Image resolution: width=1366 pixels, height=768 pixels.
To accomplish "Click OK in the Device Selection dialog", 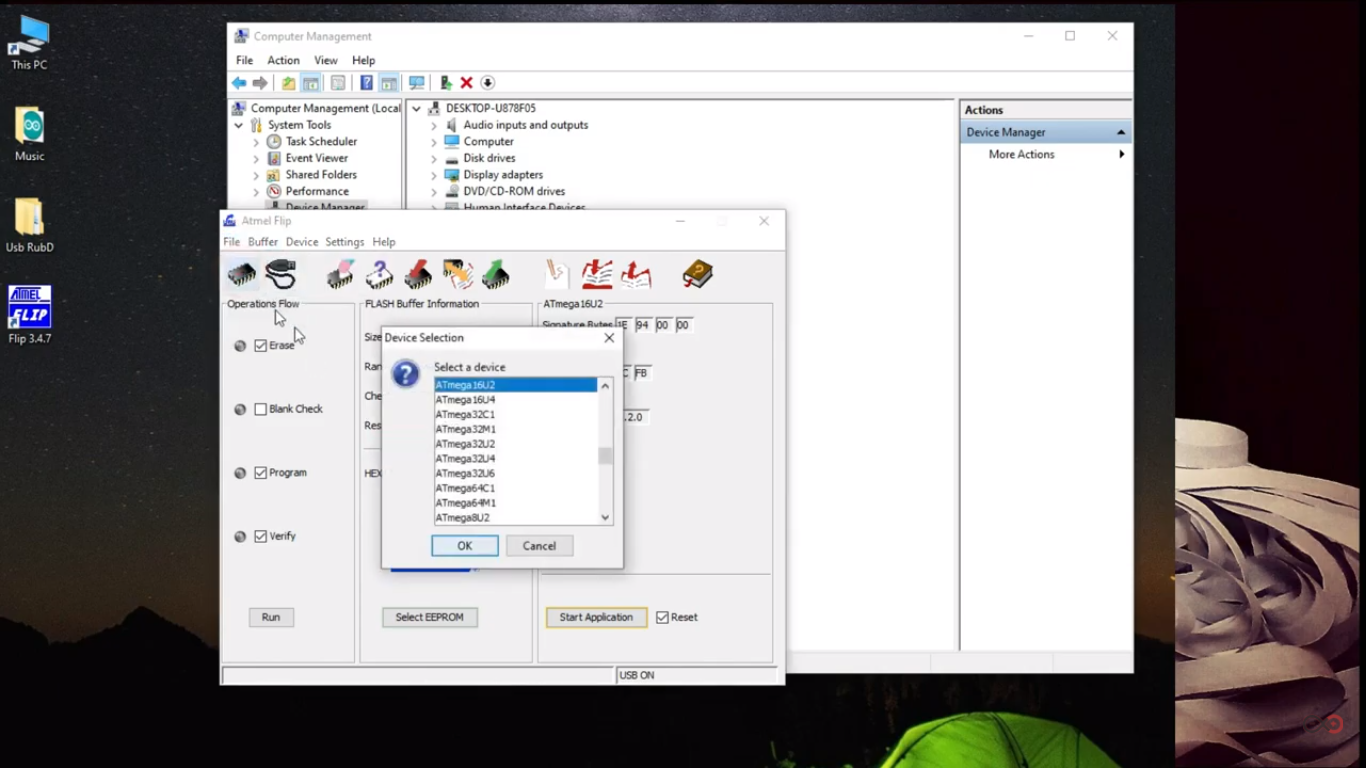I will pos(465,546).
